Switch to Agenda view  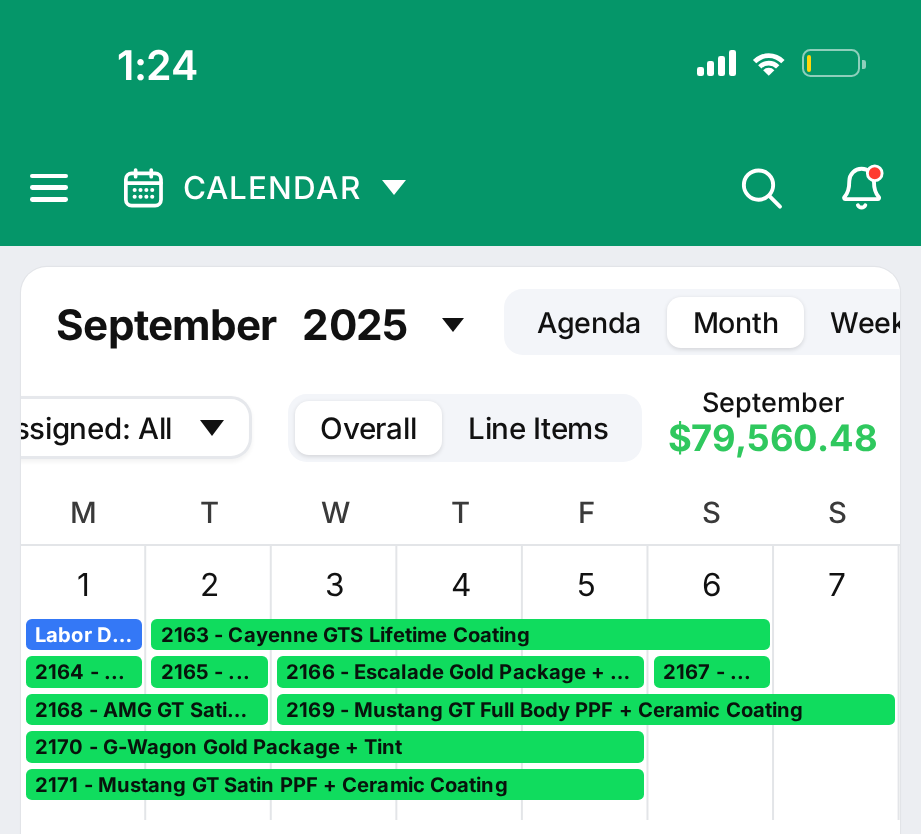(x=589, y=323)
